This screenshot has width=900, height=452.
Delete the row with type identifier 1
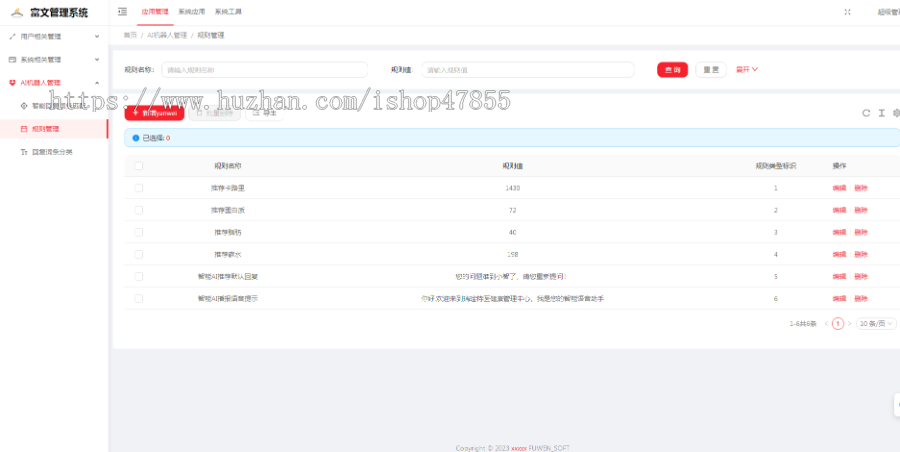[861, 188]
